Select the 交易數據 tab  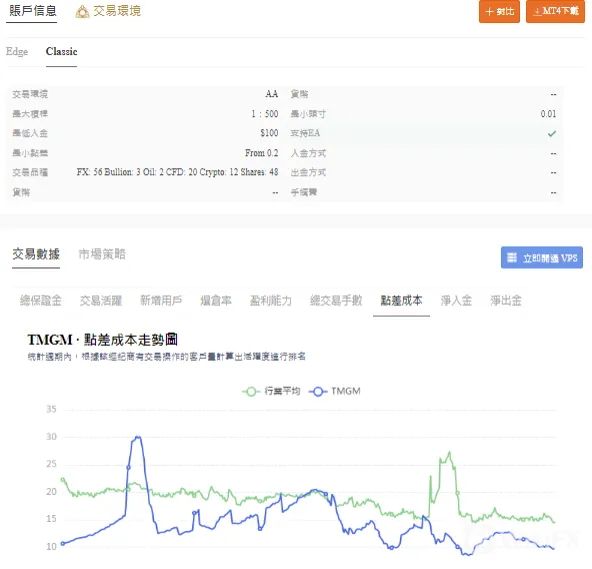[36, 254]
